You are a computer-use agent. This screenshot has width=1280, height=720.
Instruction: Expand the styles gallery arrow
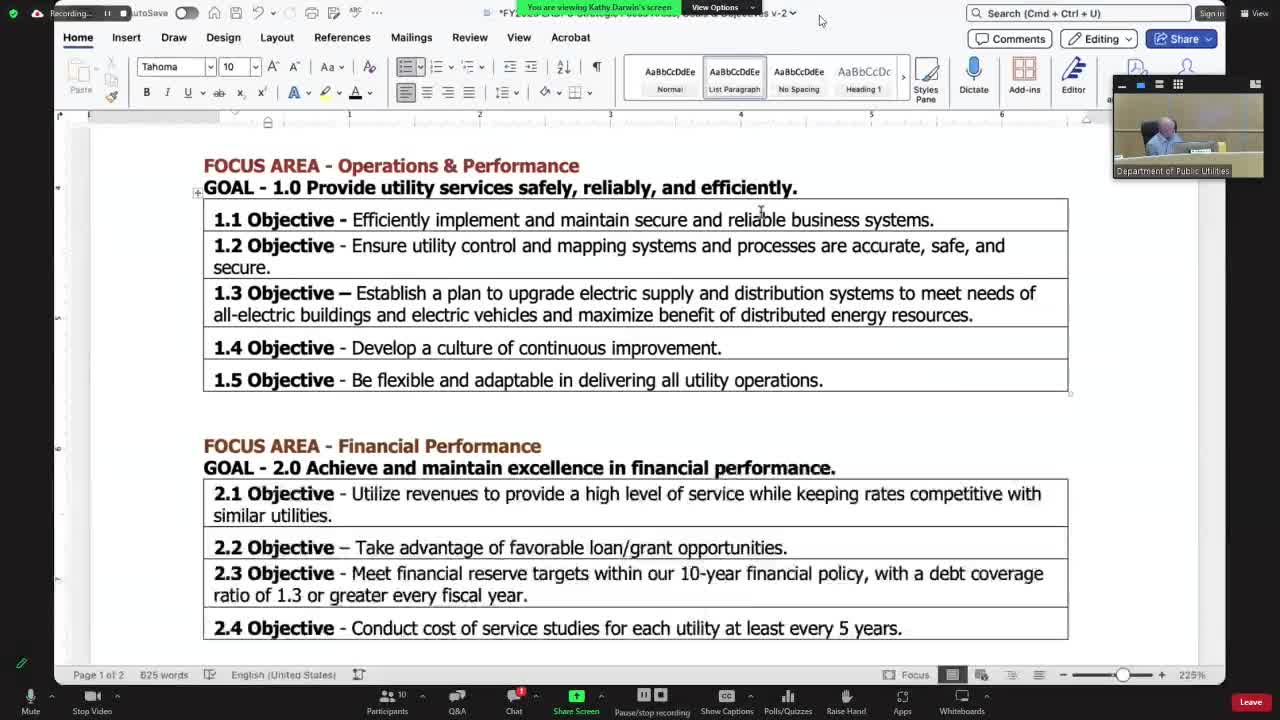point(903,78)
